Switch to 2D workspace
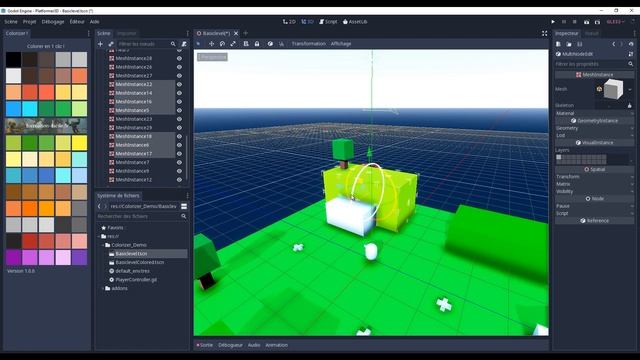Viewport: 640px width, 360px height. tap(289, 22)
